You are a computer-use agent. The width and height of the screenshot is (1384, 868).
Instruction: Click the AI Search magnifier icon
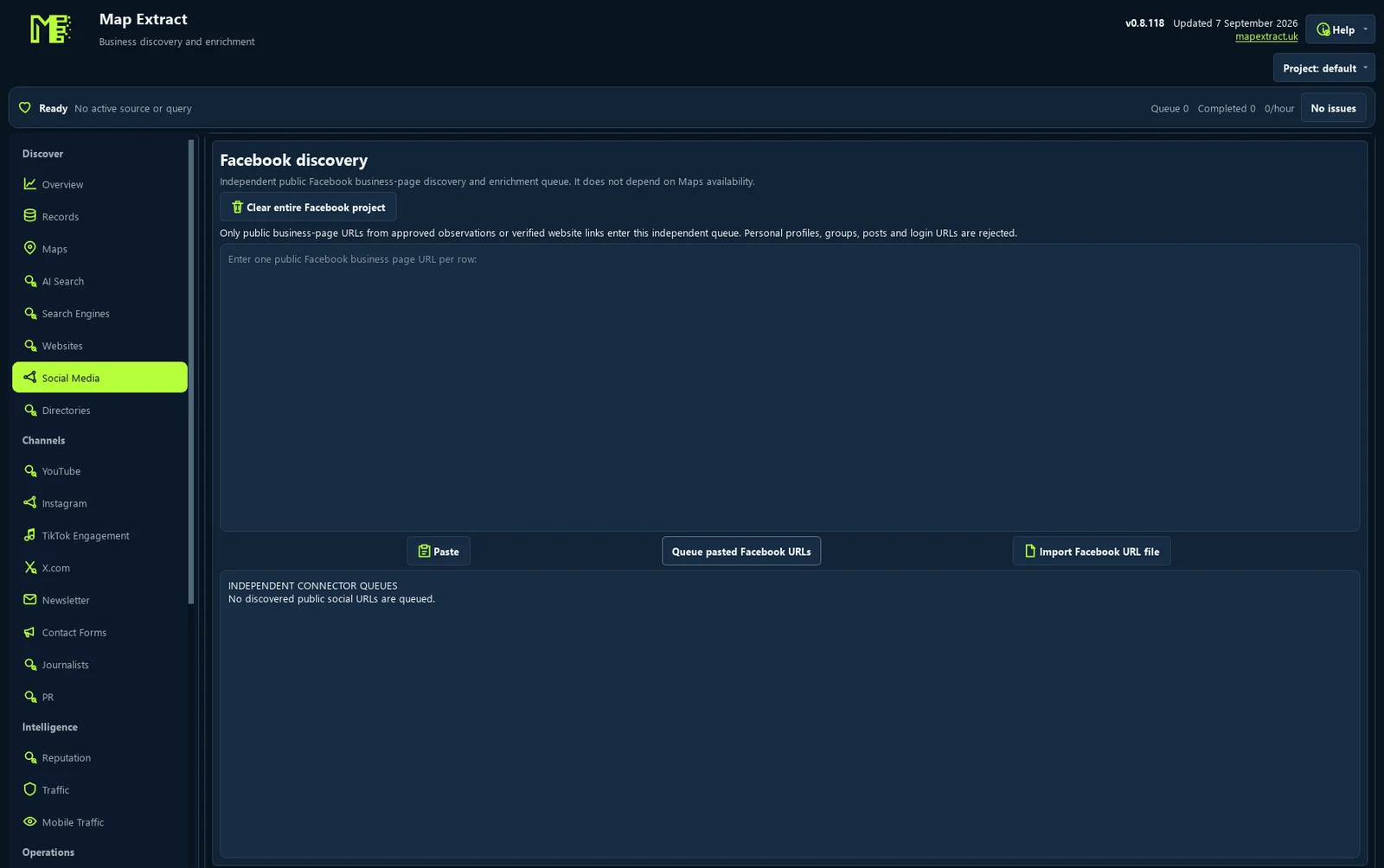click(30, 281)
